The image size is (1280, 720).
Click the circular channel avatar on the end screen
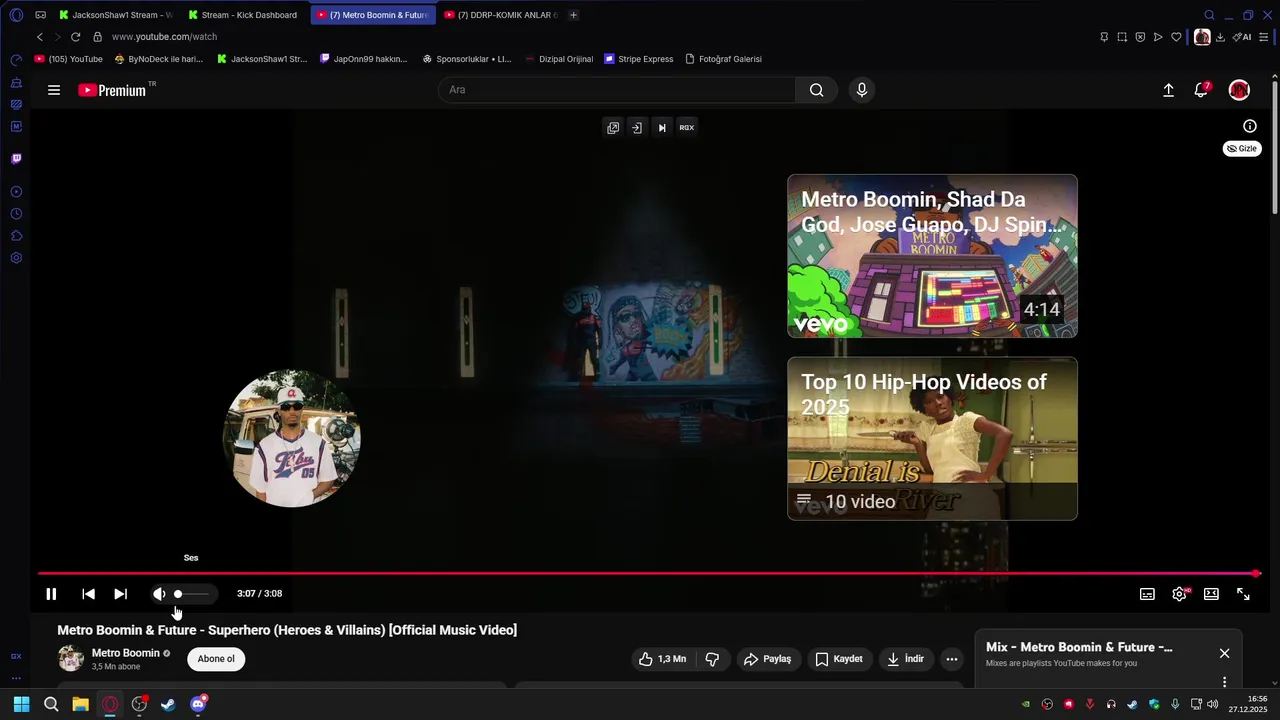[x=292, y=438]
